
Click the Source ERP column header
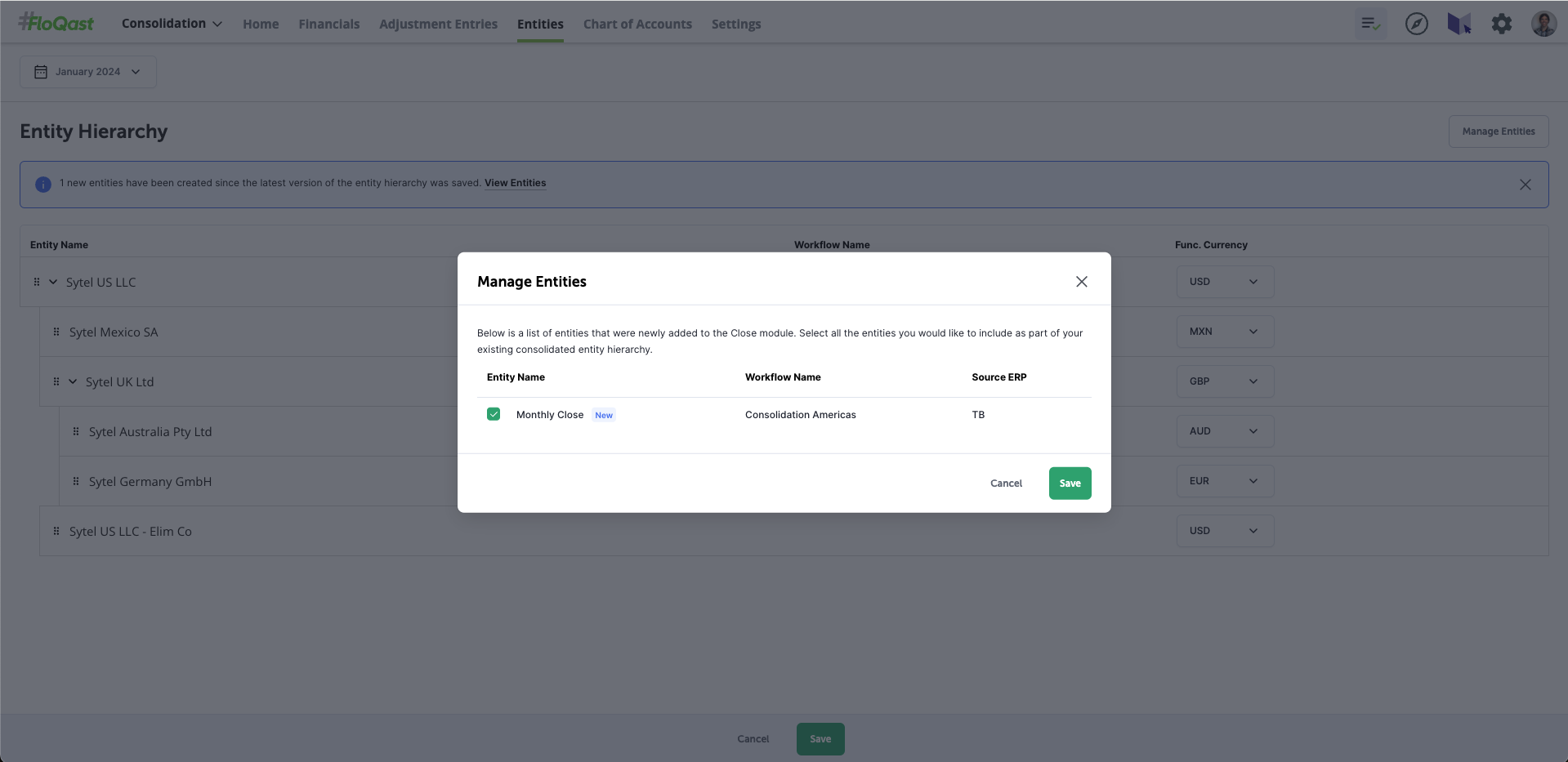[998, 377]
